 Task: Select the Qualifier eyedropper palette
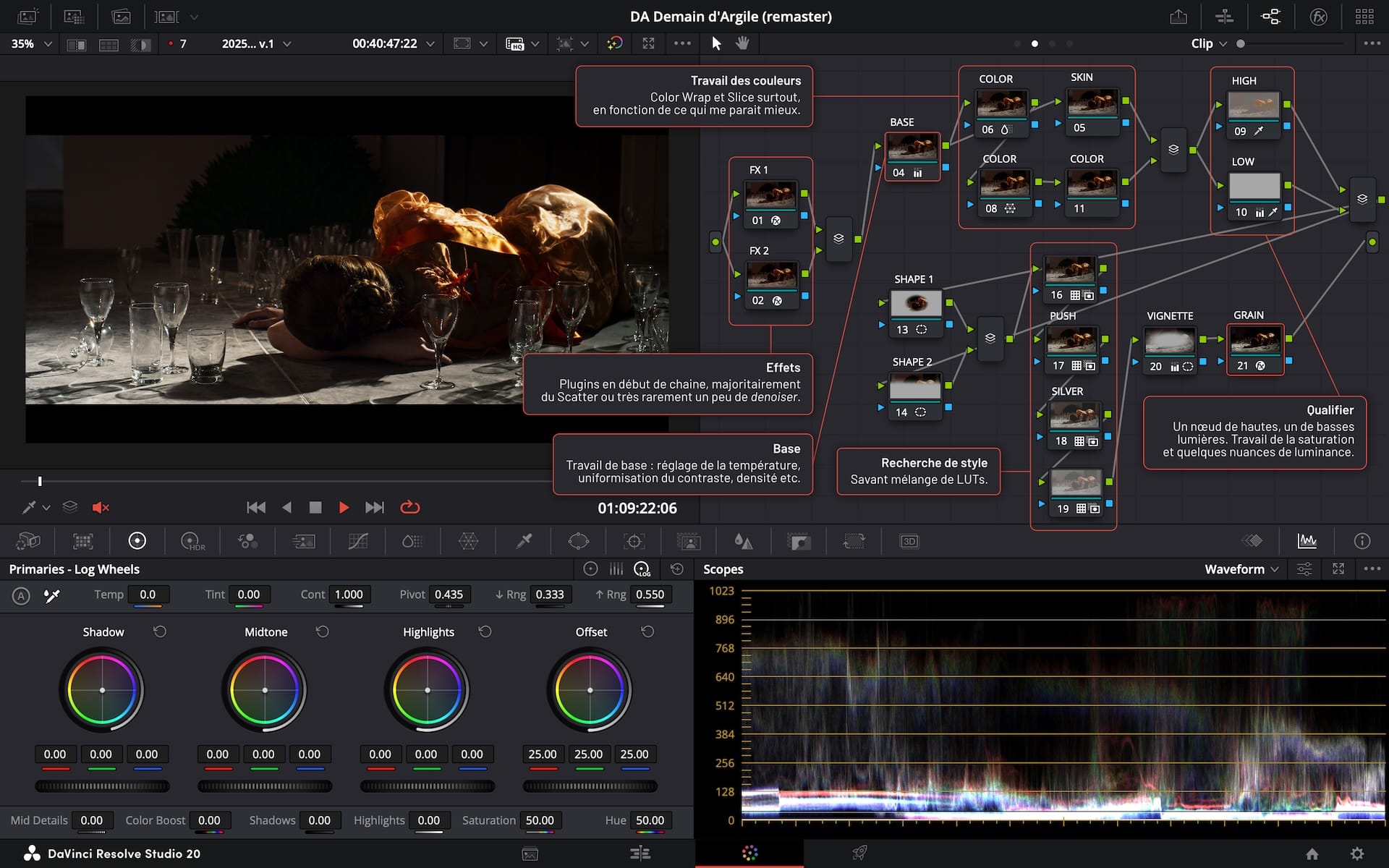(x=524, y=541)
